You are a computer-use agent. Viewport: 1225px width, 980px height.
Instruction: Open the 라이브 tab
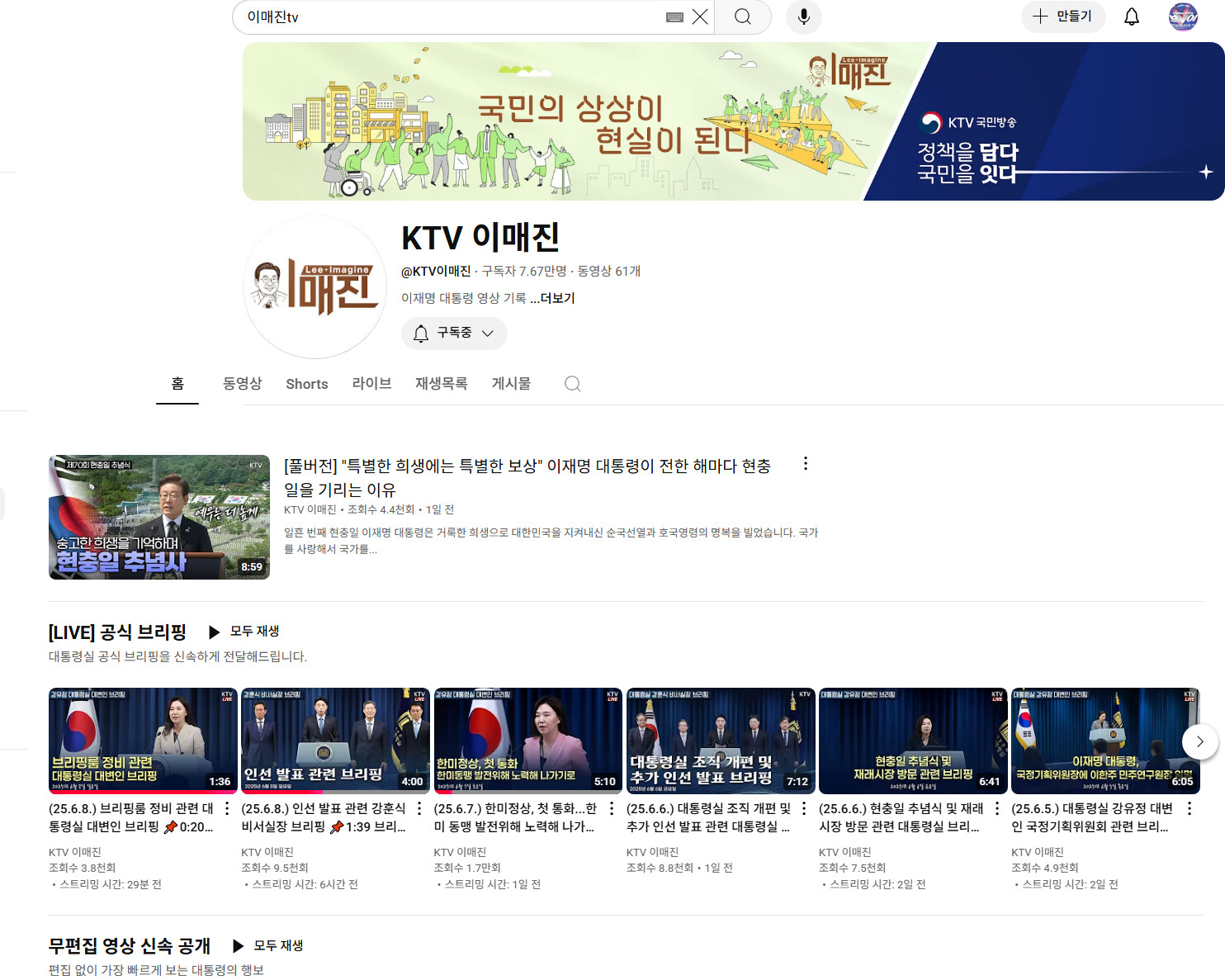click(x=371, y=384)
